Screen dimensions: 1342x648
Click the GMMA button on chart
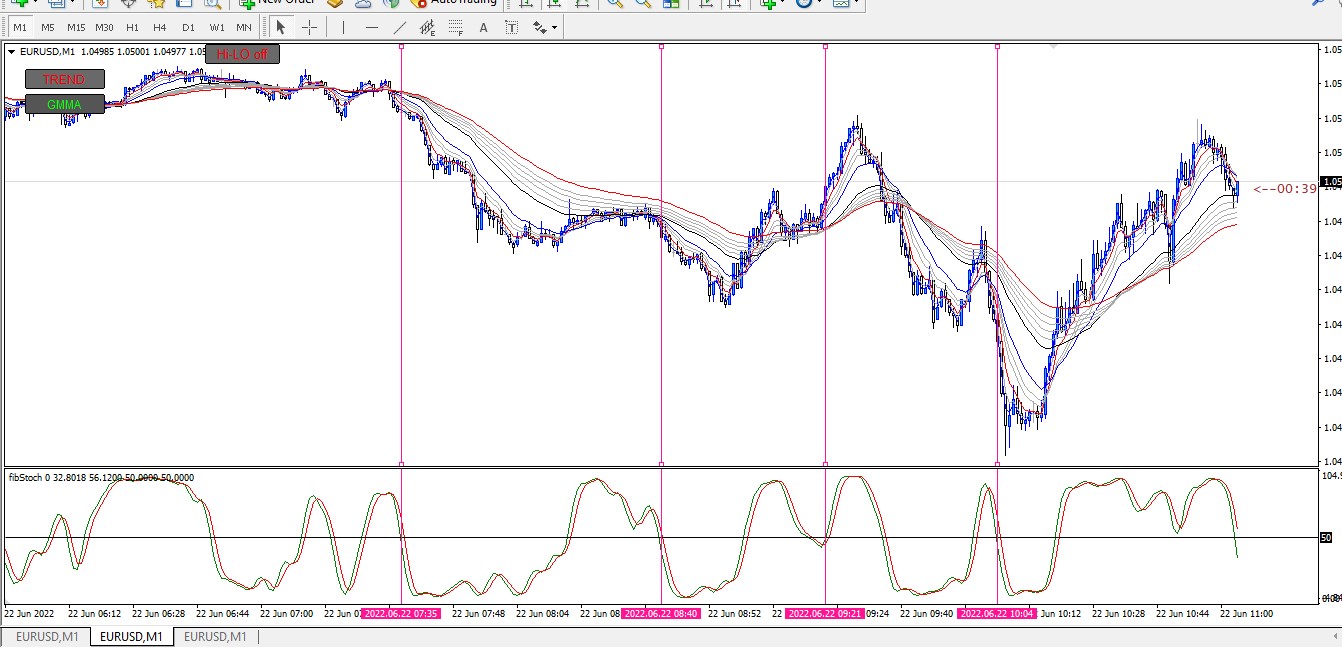(x=64, y=104)
